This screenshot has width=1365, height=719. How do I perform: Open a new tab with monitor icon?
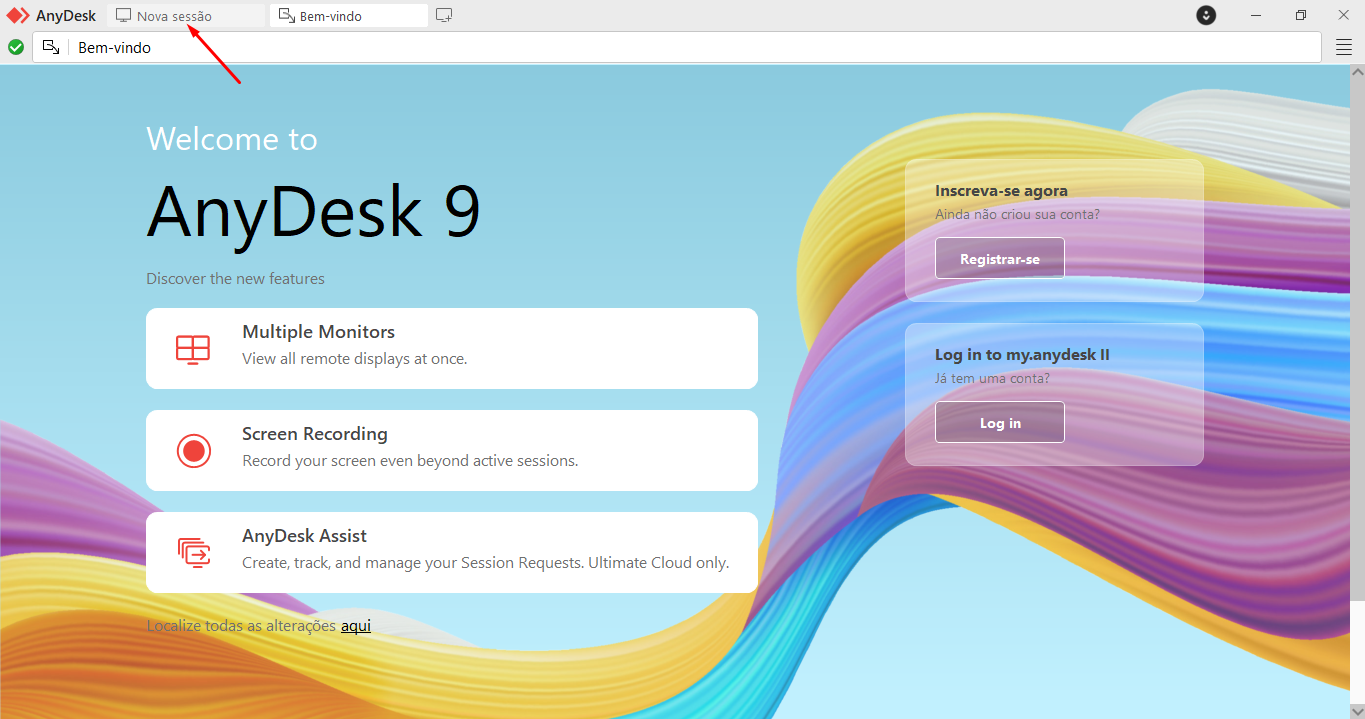445,15
